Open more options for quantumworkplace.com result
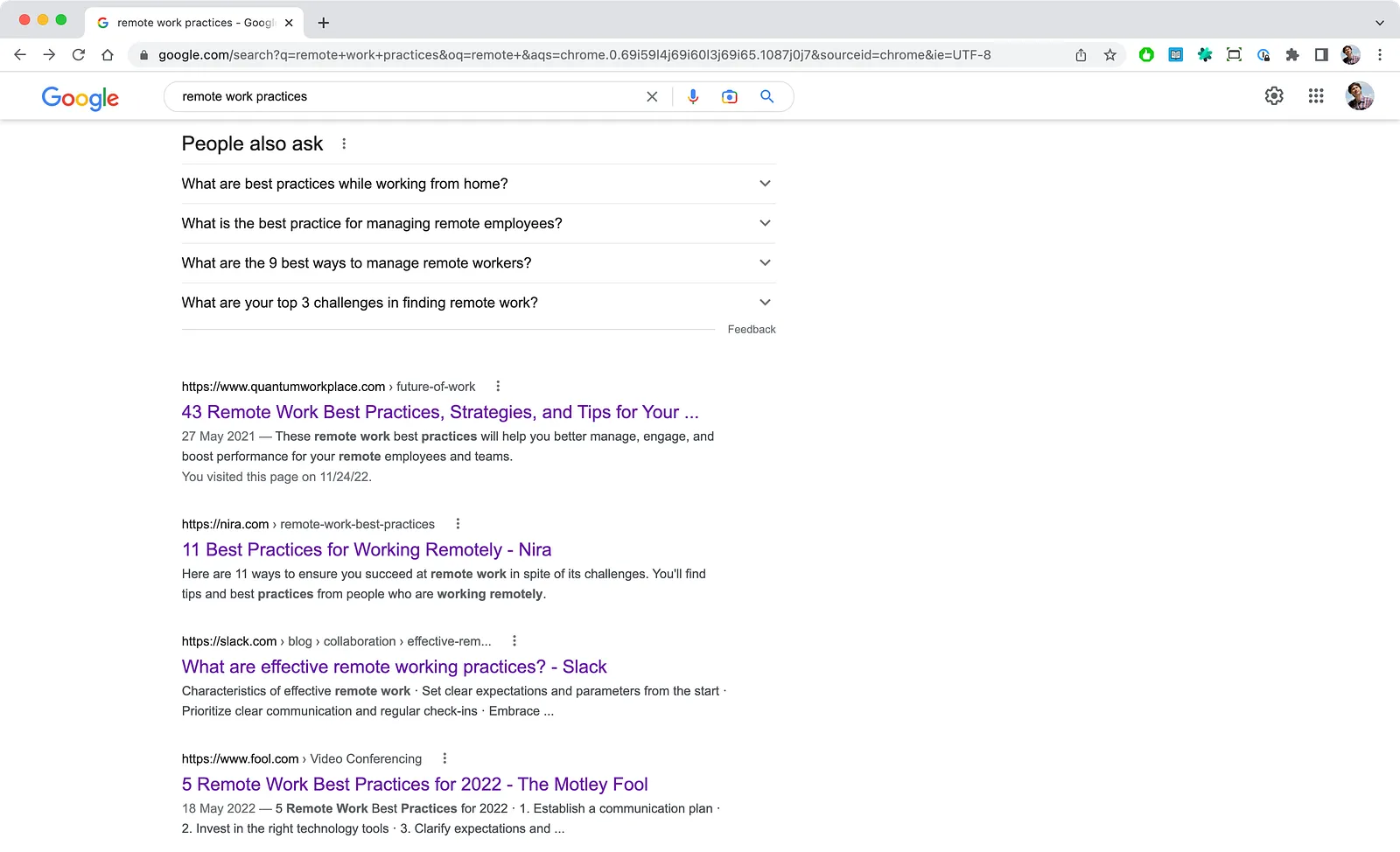The width and height of the screenshot is (1400, 852). [498, 387]
